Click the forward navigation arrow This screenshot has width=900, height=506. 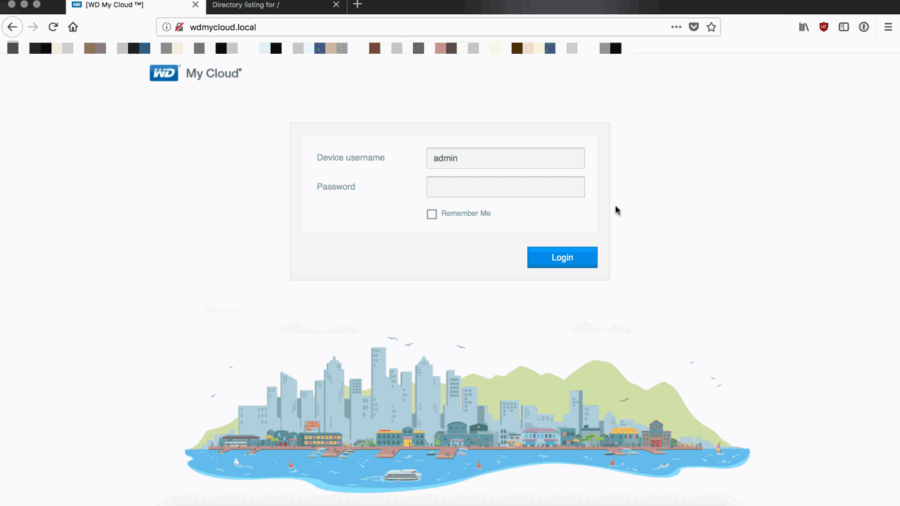pyautogui.click(x=33, y=27)
